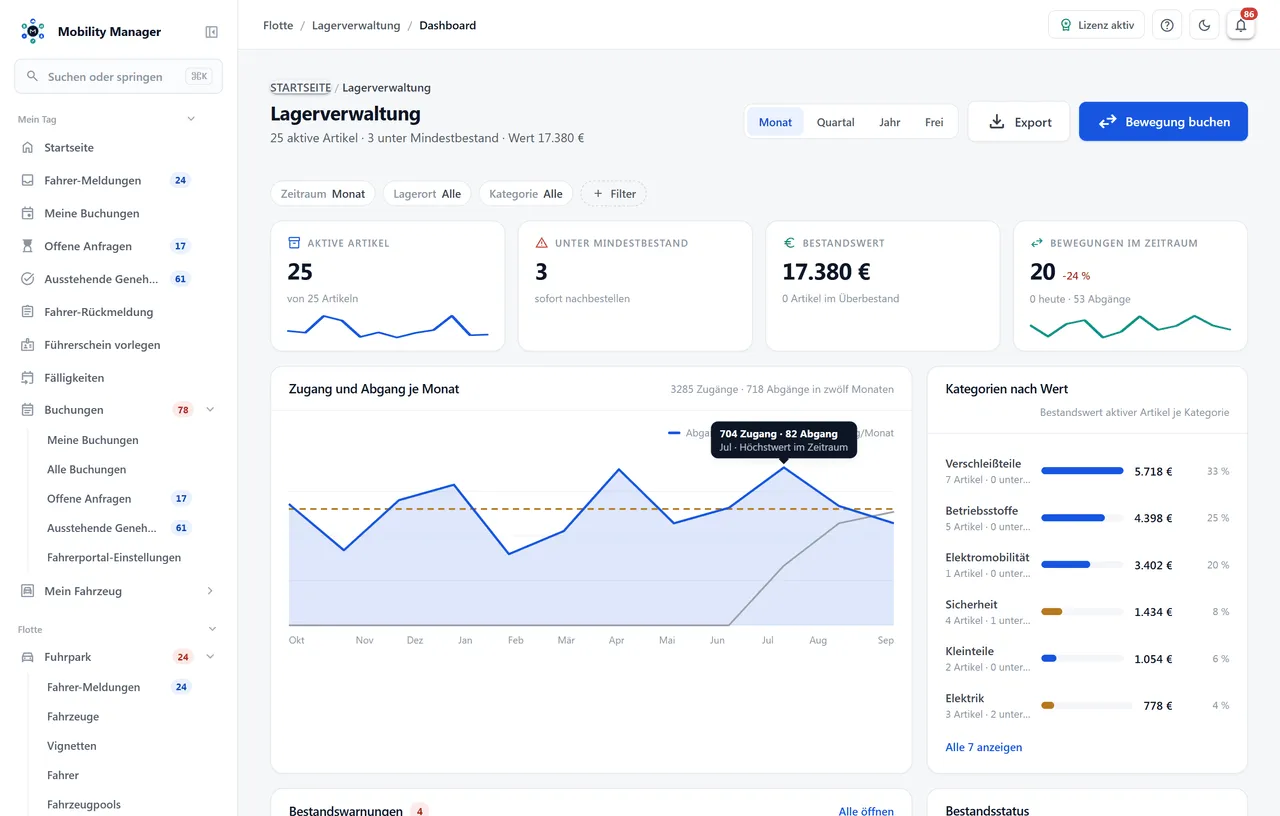Open Fahrerportal-Einstellungen menu item
This screenshot has width=1280, height=816.
(x=114, y=557)
